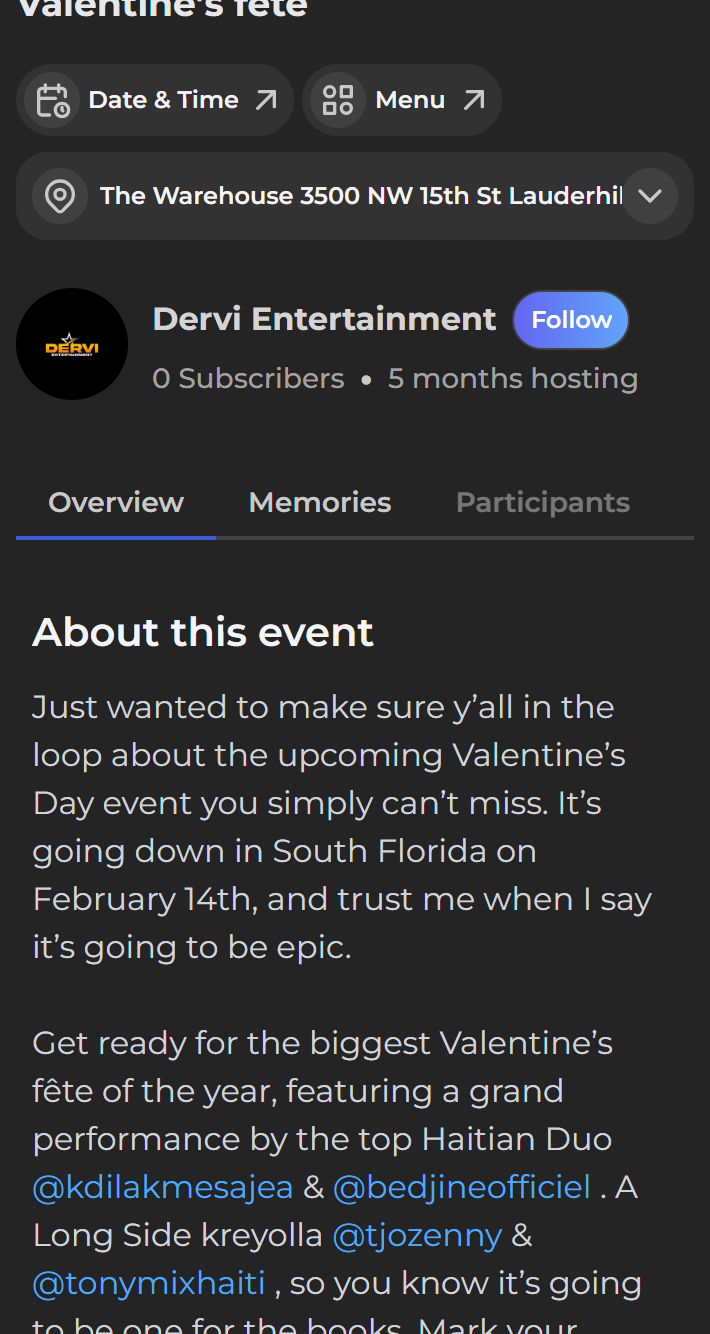Switch to the Memories tab
The image size is (710, 1334).
(x=320, y=502)
